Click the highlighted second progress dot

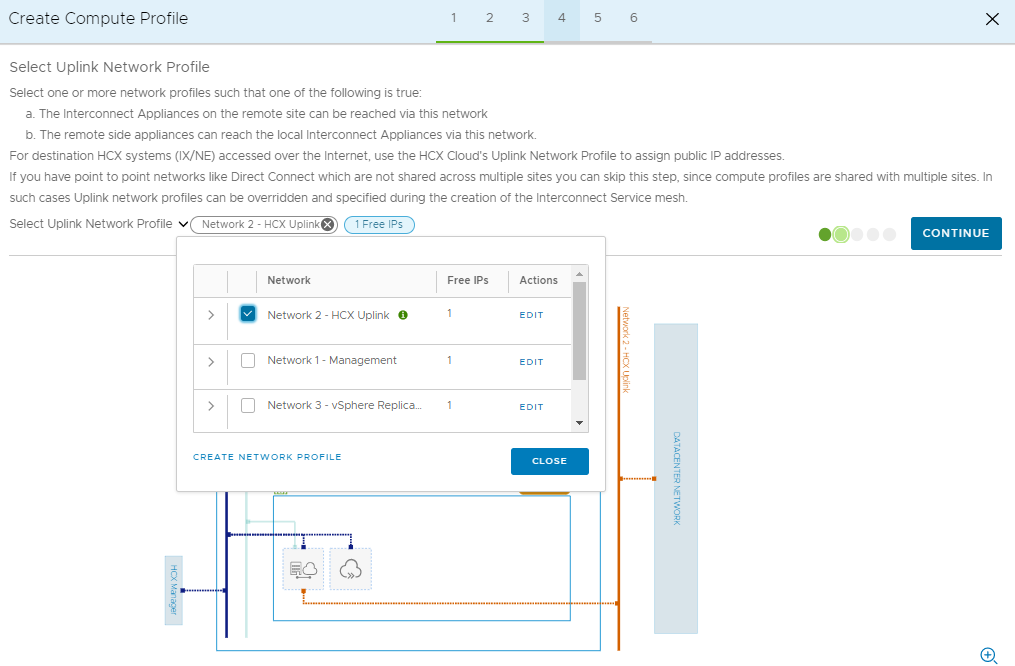pyautogui.click(x=841, y=234)
